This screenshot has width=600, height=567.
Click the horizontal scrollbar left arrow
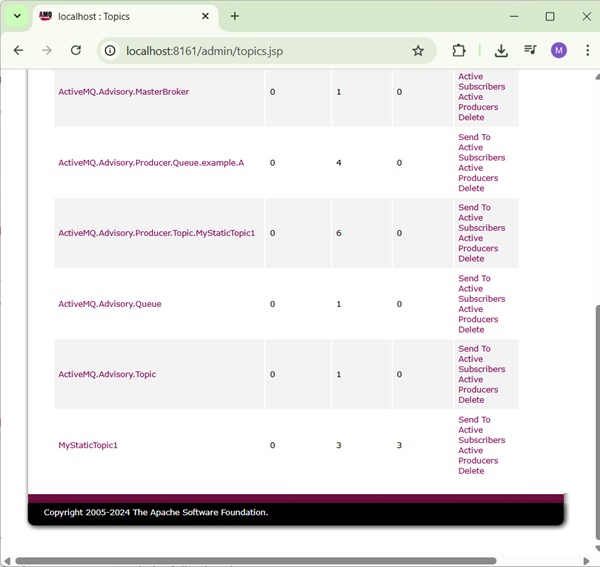(x=7, y=561)
